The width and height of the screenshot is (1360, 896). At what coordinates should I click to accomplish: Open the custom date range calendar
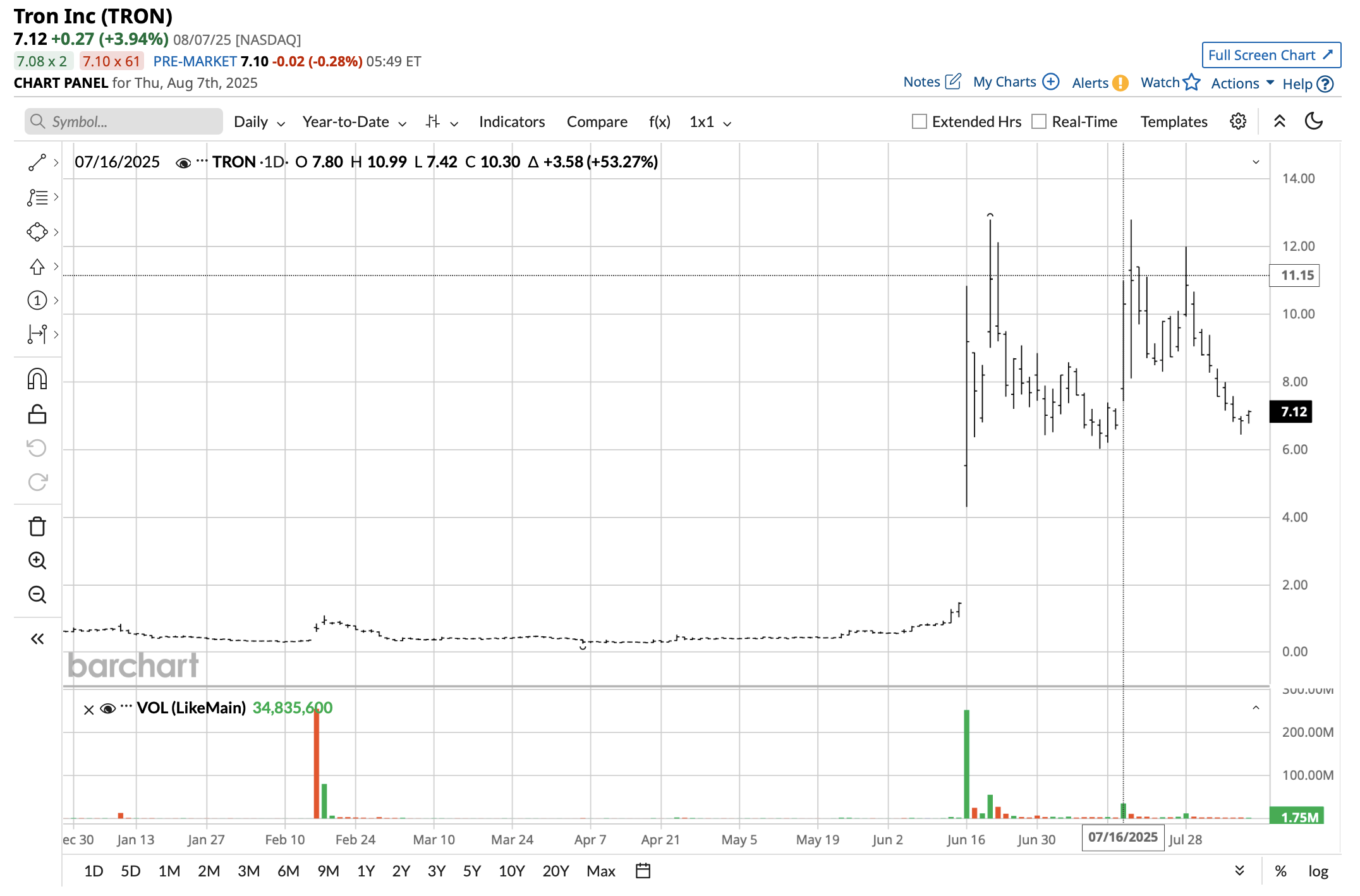[643, 871]
